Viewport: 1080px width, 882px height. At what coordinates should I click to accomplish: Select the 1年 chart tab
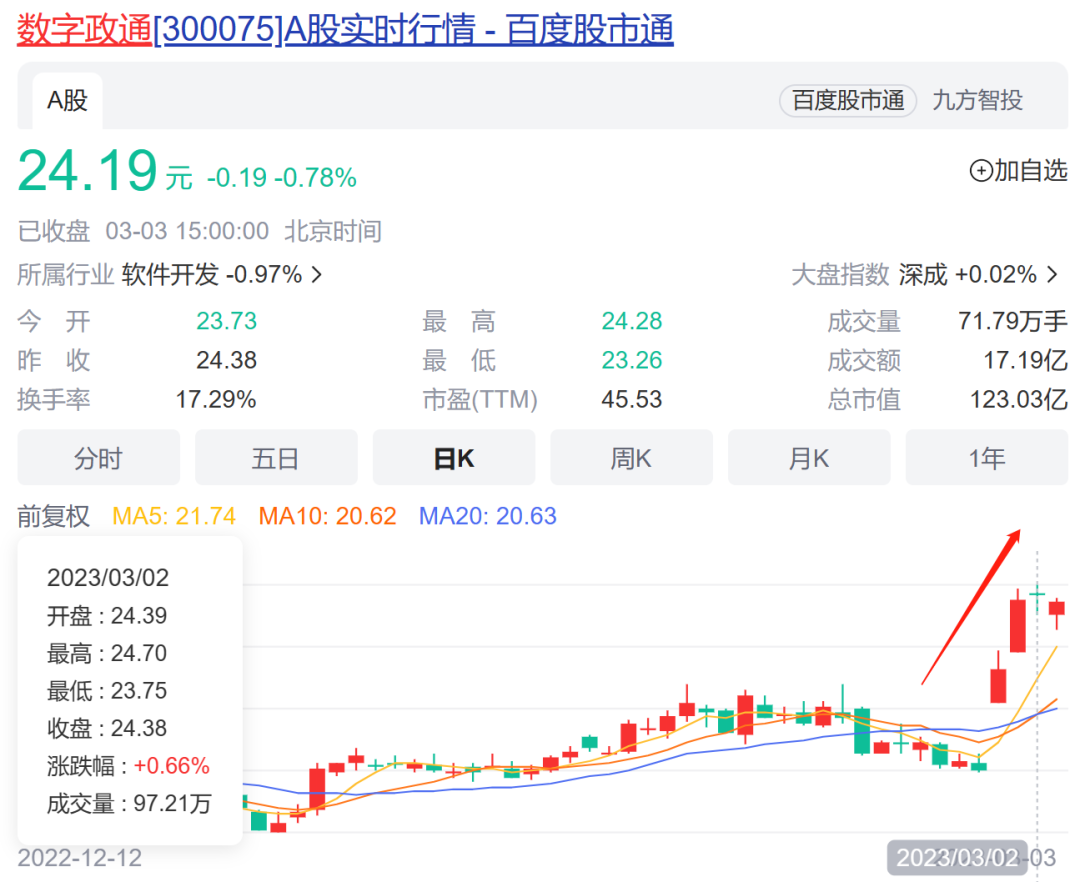tap(987, 458)
